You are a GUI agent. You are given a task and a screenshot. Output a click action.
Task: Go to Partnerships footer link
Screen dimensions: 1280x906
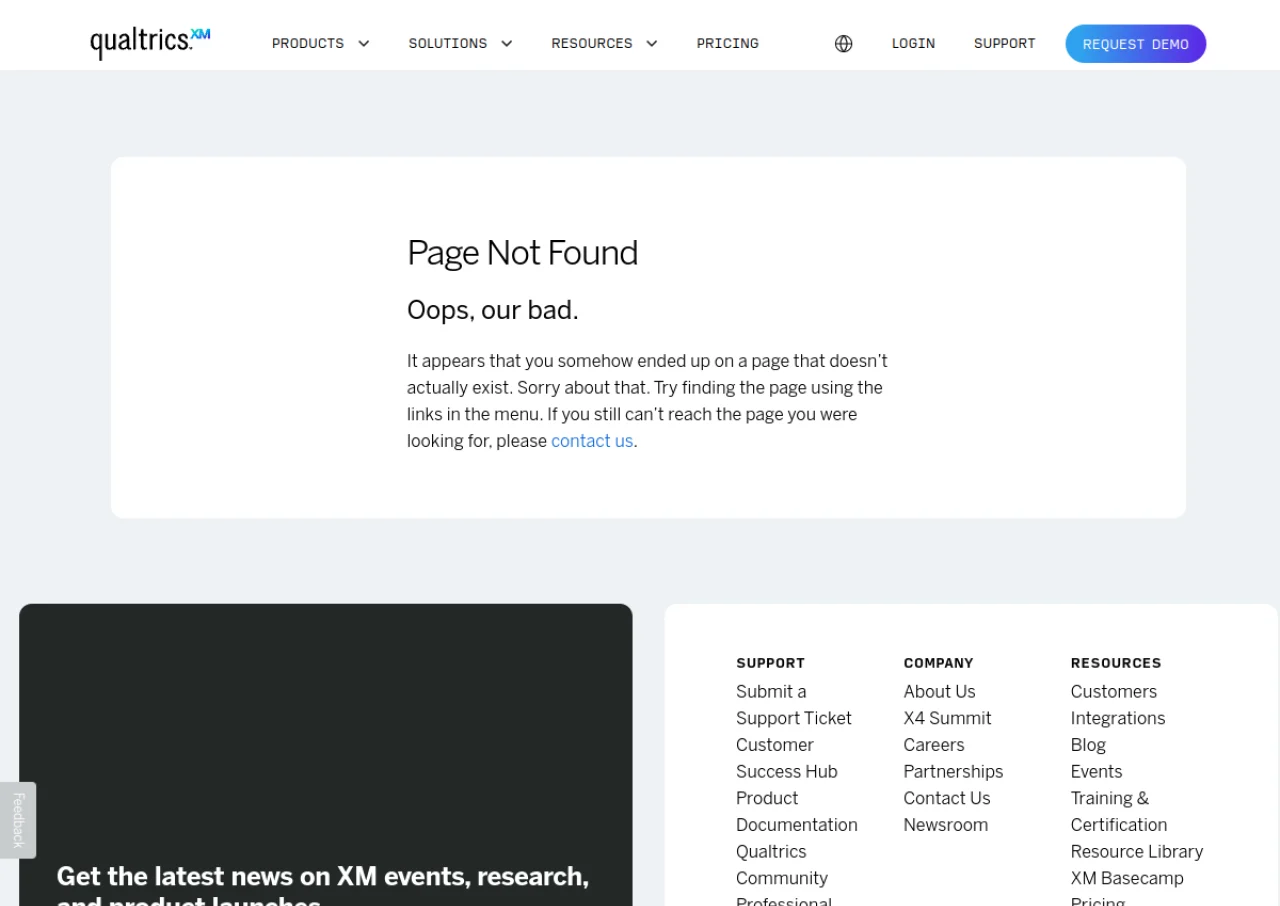pyautogui.click(x=953, y=772)
